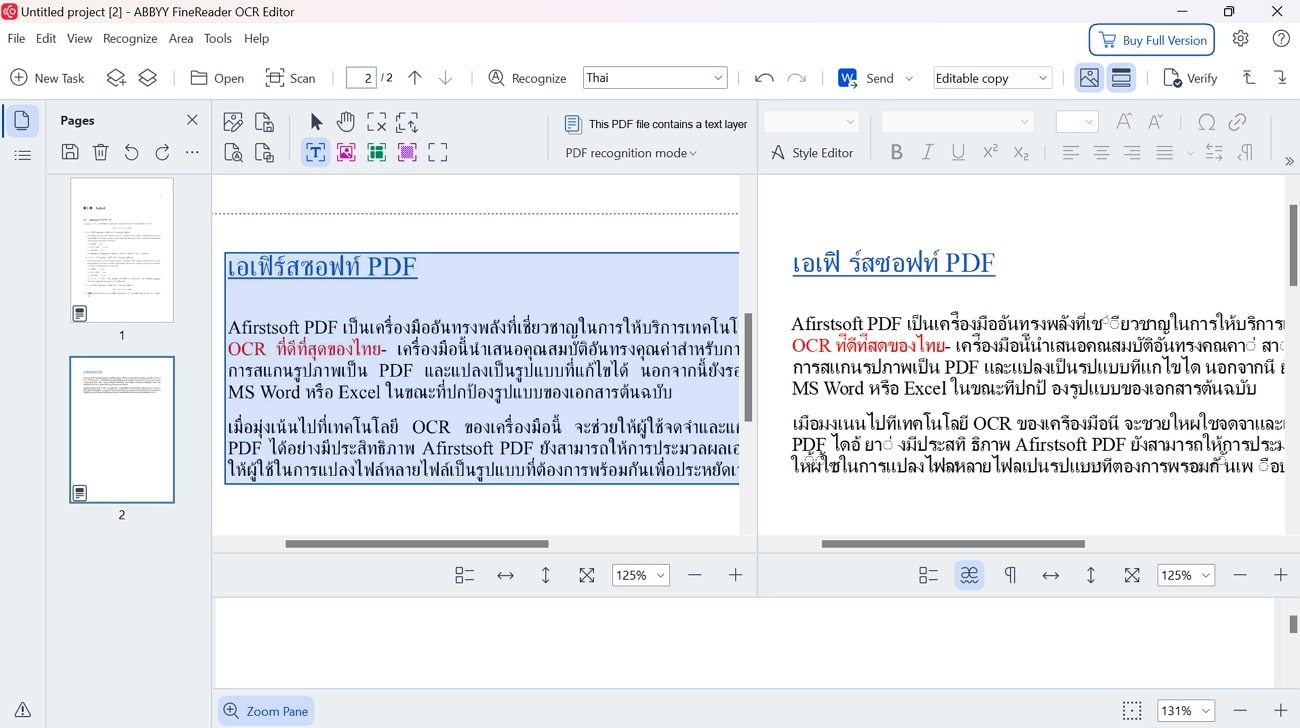Screen dimensions: 1300x728
Task: Select the Draw Background Picture Area tool
Action: [407, 152]
